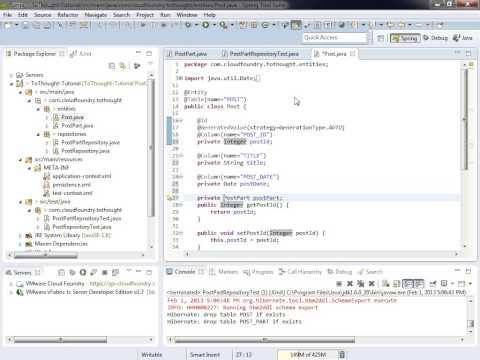Open the Navigate menu
This screenshot has width=480, height=360.
click(96, 15)
